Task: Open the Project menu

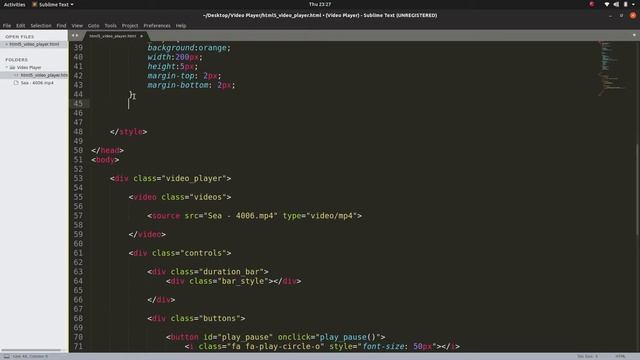Action: coord(130,25)
